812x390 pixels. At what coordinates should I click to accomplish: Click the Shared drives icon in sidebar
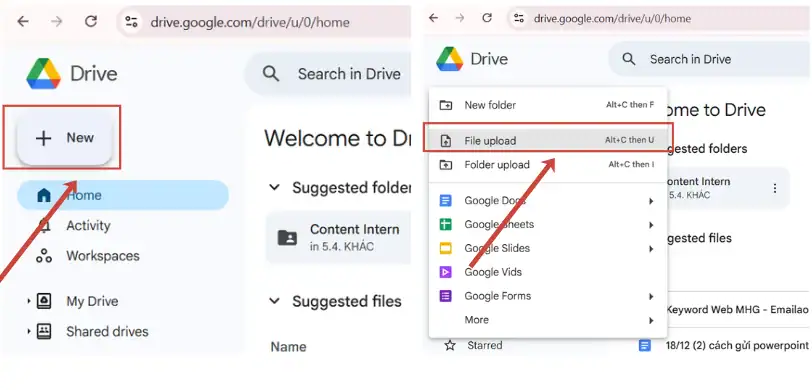[x=44, y=331]
